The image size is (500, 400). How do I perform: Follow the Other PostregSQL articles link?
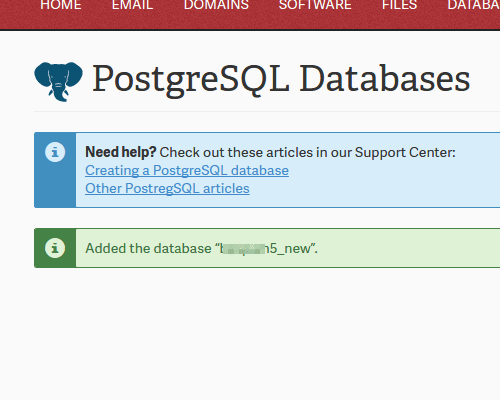[x=167, y=188]
